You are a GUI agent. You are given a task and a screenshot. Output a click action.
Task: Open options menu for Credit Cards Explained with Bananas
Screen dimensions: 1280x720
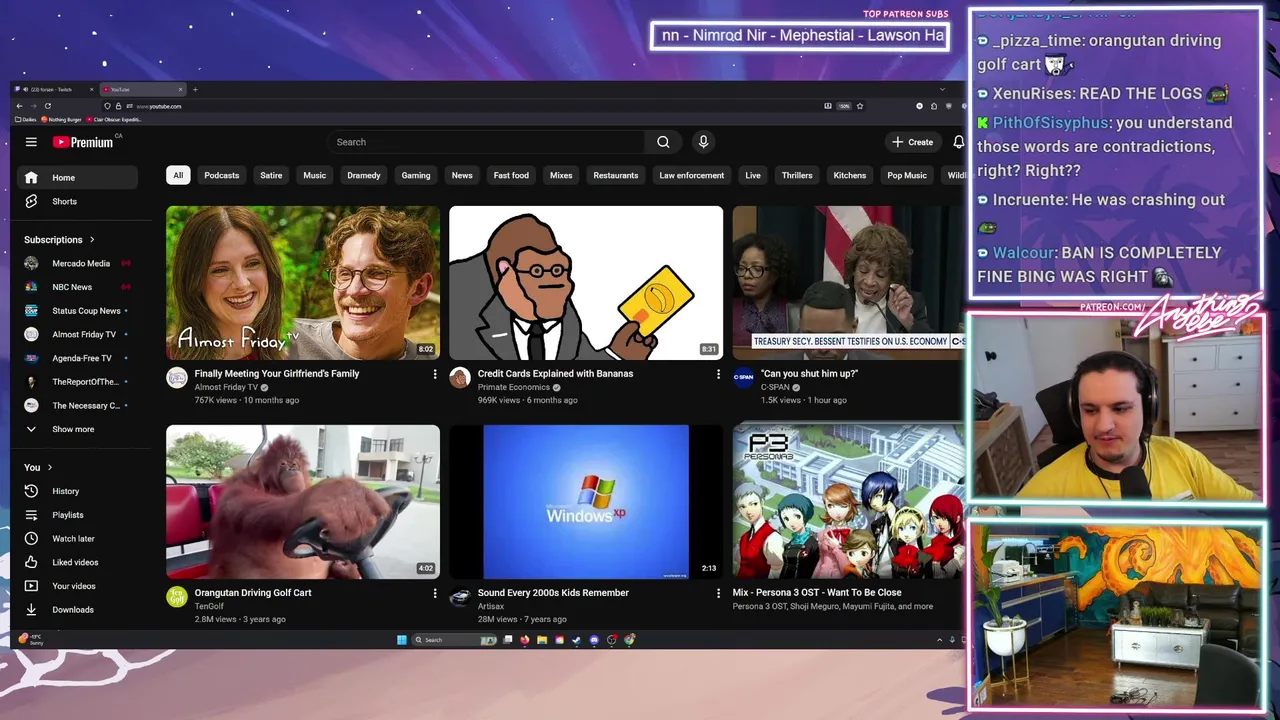(x=717, y=374)
